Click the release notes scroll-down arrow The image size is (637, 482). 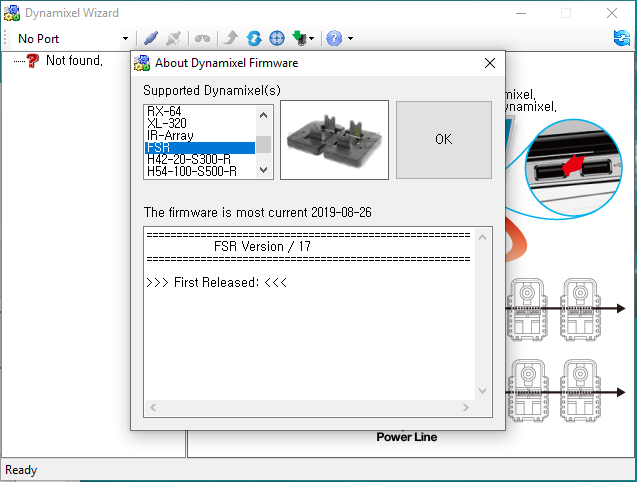483,391
